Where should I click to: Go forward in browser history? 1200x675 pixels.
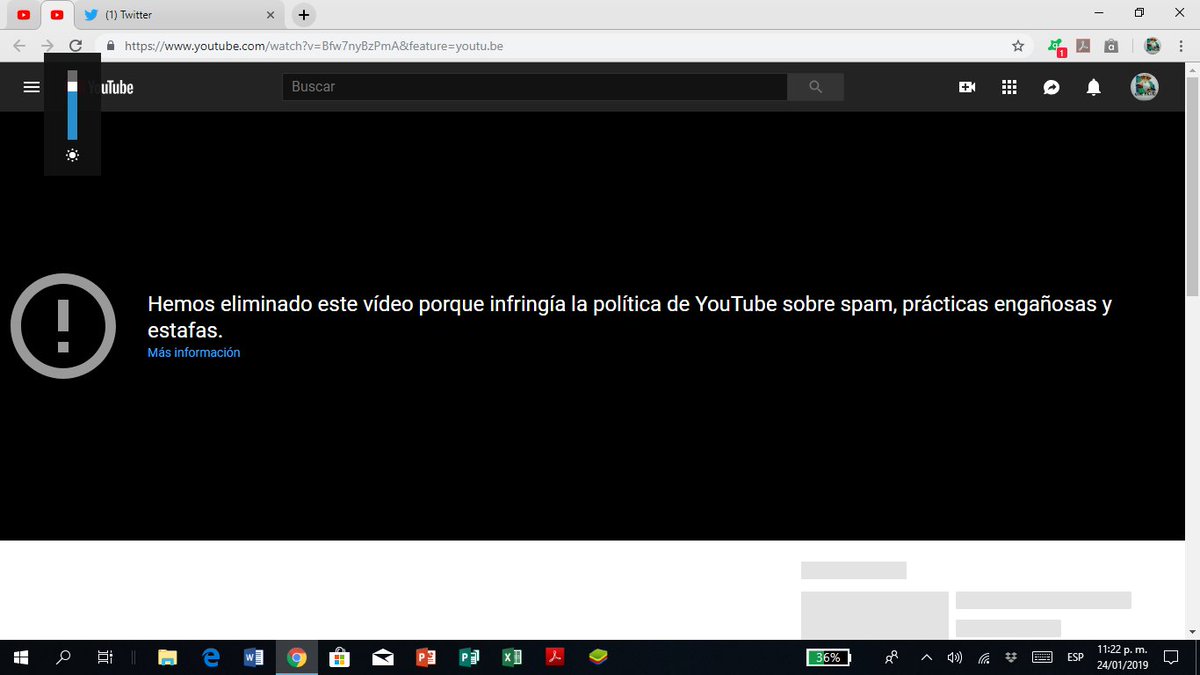(x=48, y=45)
